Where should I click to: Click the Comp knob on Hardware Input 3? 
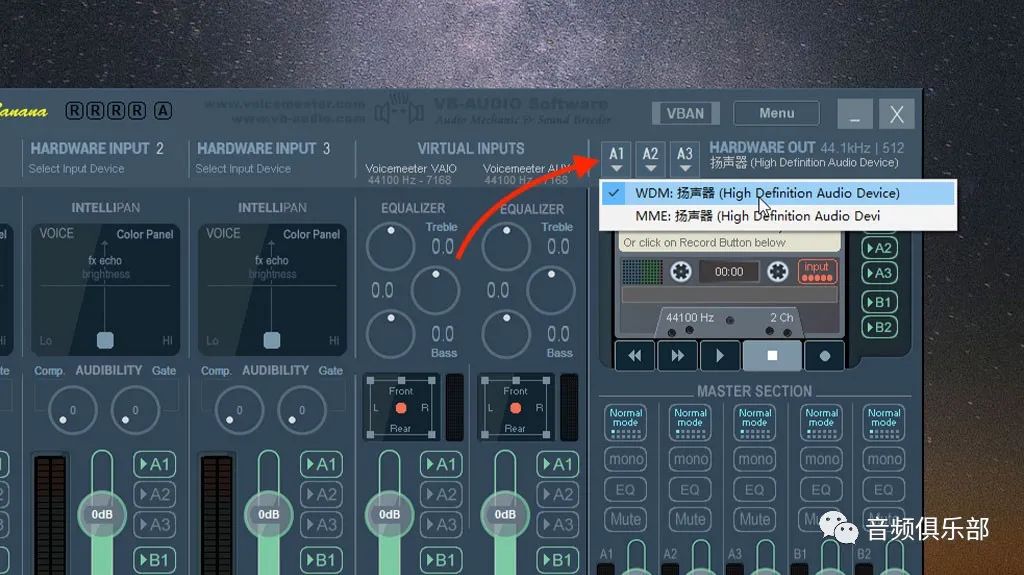coord(239,410)
